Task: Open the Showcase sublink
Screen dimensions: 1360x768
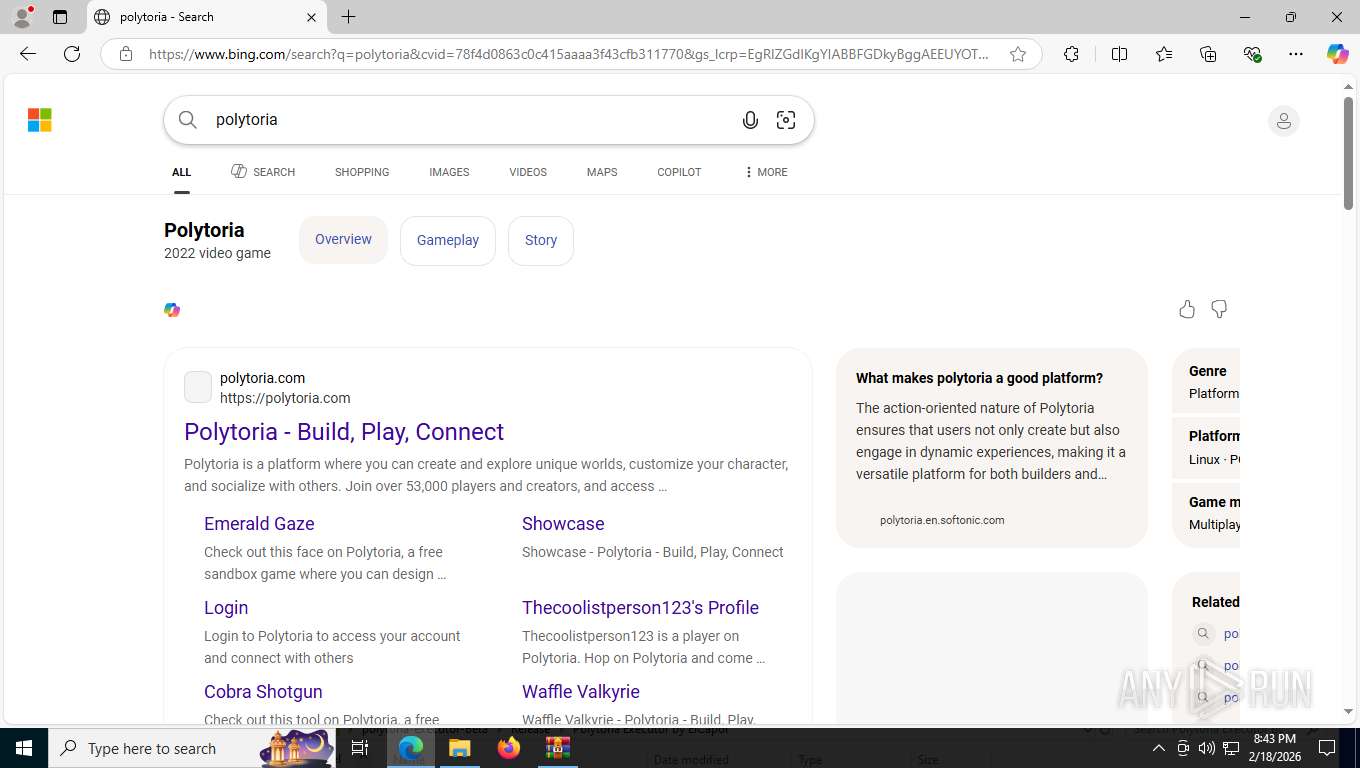Action: 563,524
